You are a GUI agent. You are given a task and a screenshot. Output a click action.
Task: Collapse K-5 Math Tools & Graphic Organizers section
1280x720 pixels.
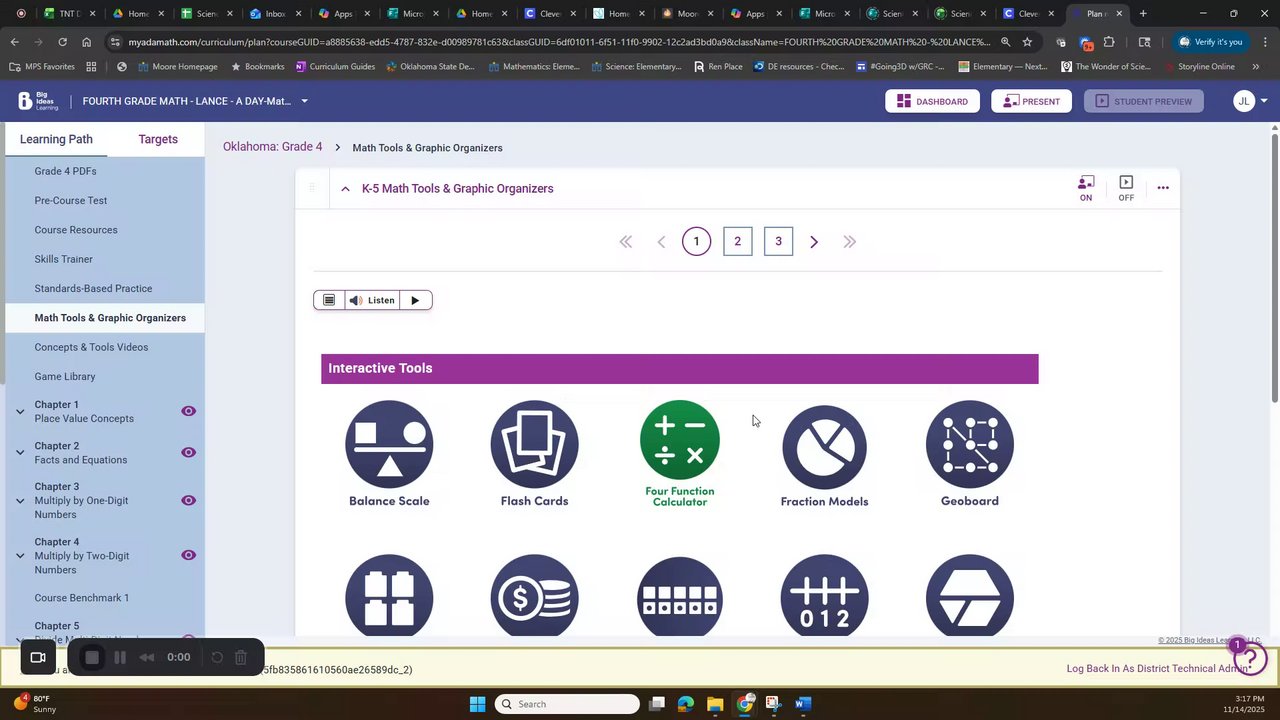[x=345, y=188]
